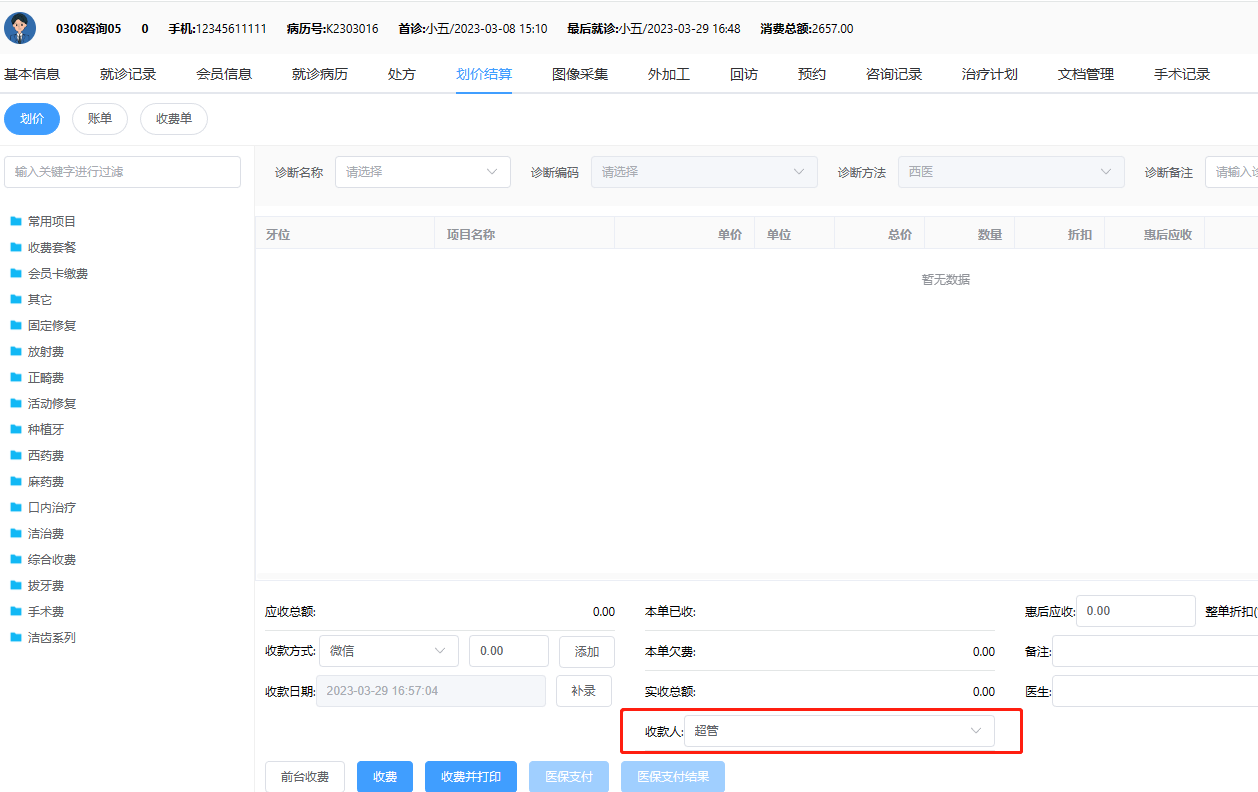The height and width of the screenshot is (792, 1258).
Task: Click the 添加 payment button
Action: tap(587, 652)
